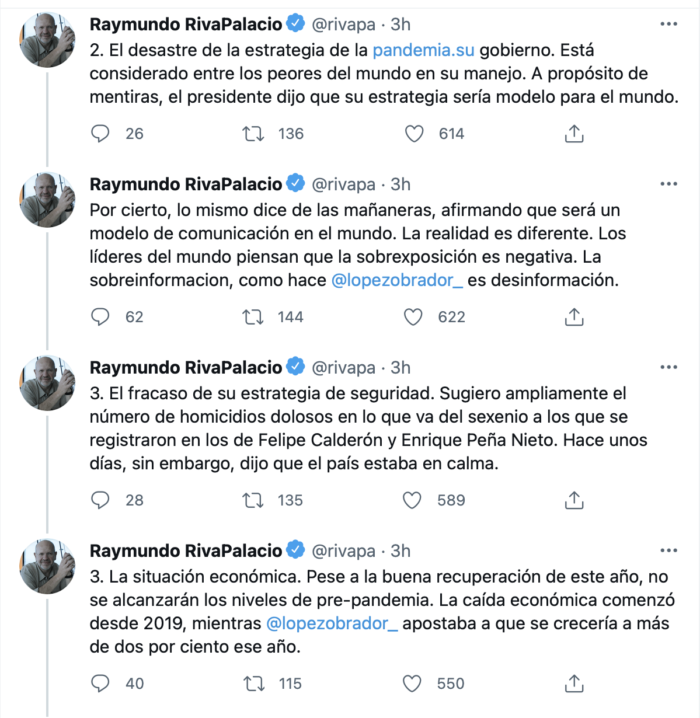Open more options for the seguridad tweet
700x718 pixels.
(668, 367)
